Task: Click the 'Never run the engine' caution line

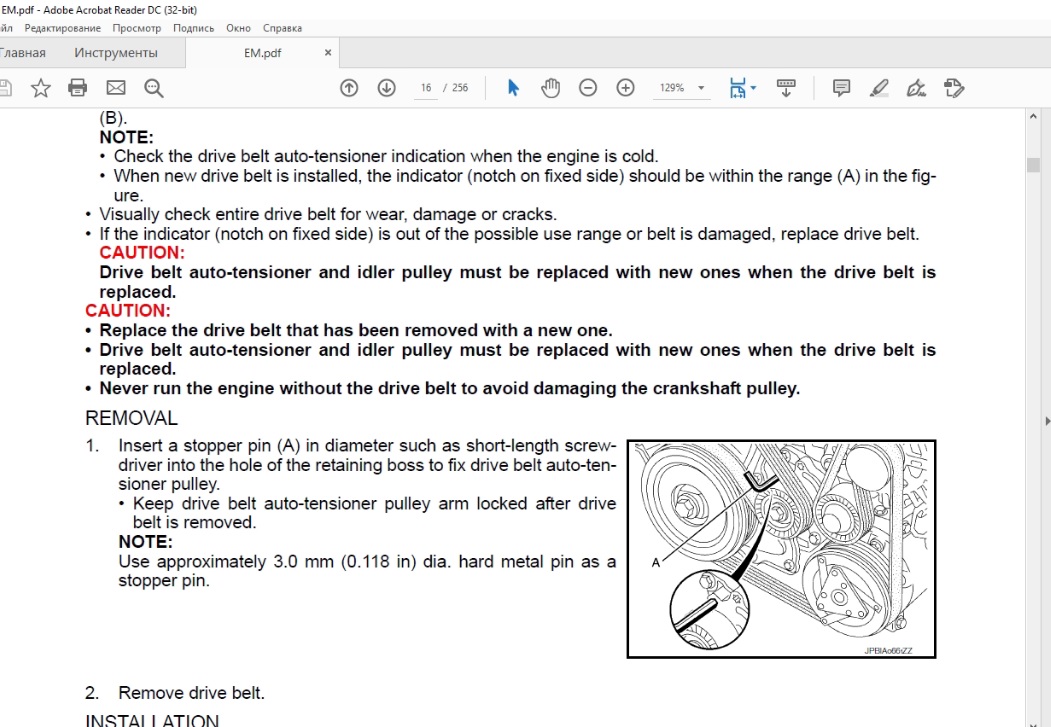Action: pyautogui.click(x=450, y=389)
